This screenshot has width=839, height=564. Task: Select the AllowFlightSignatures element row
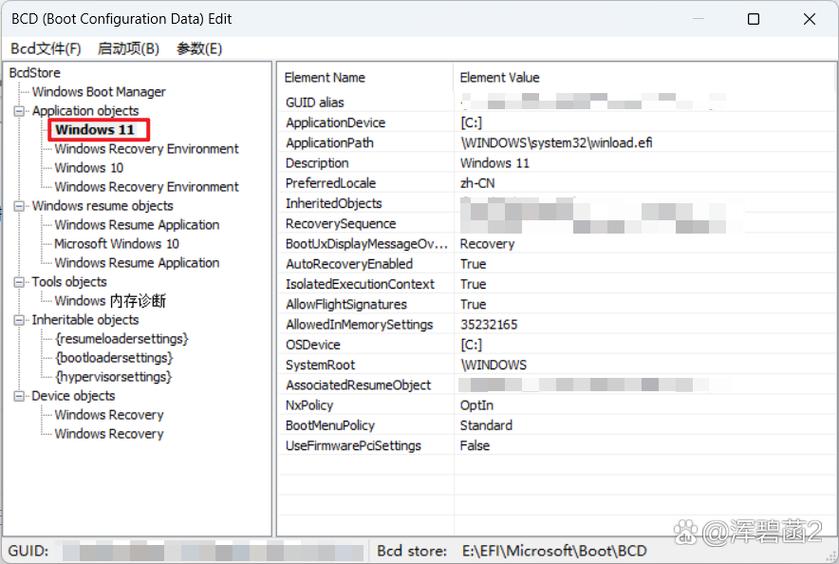click(x=556, y=304)
